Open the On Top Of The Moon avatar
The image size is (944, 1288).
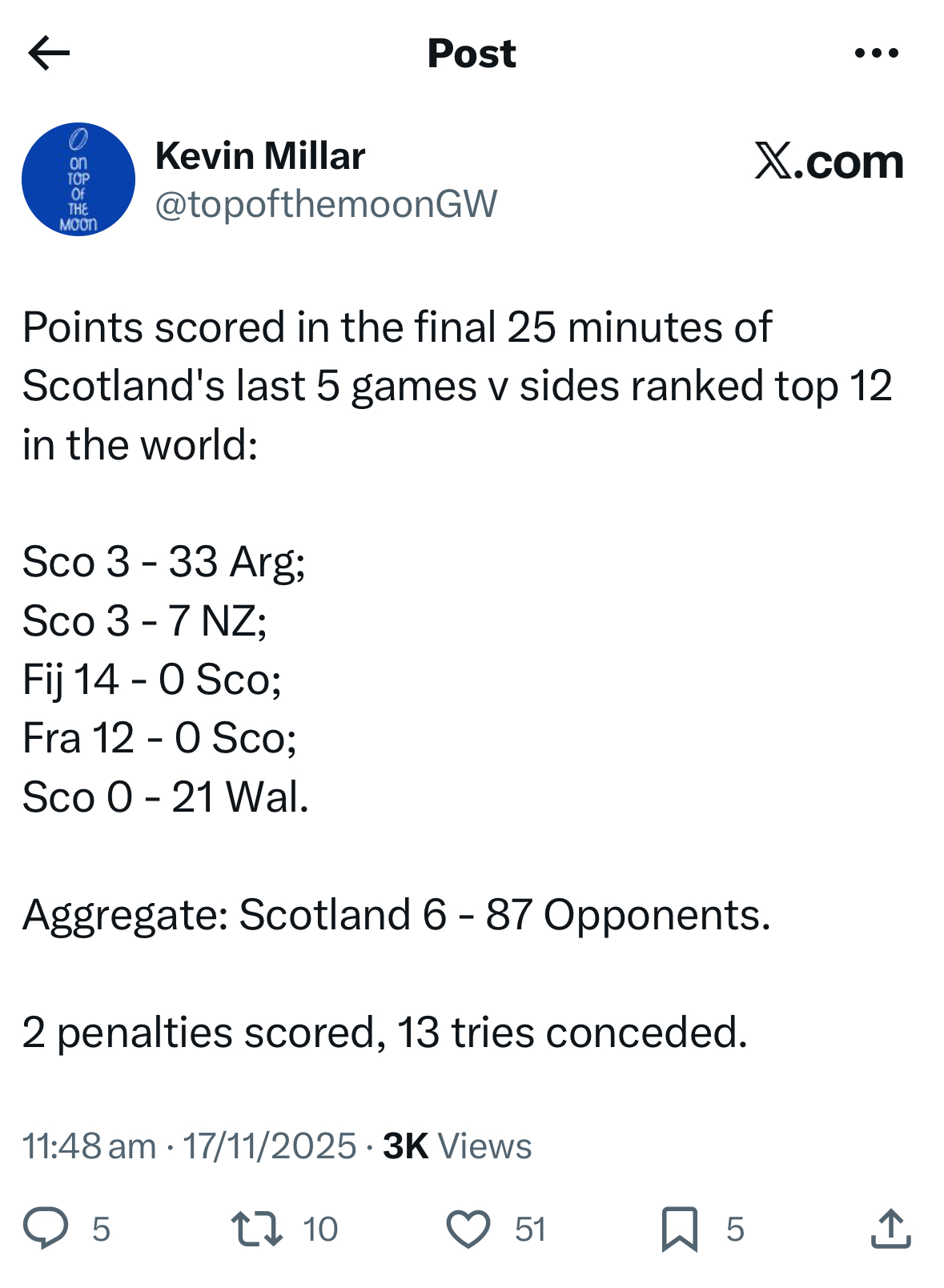click(x=78, y=179)
